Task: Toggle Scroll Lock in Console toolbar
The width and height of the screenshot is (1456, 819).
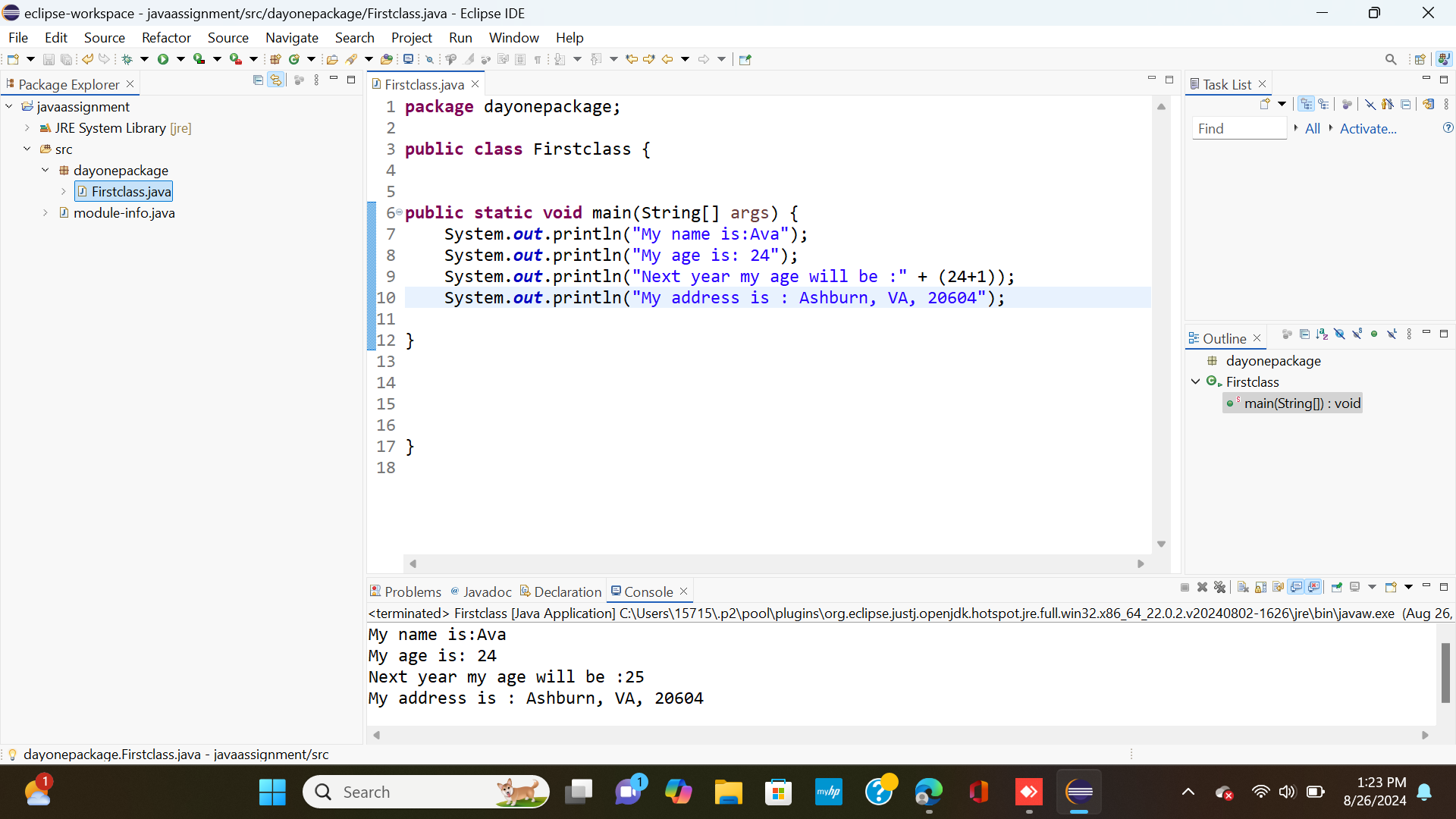Action: pyautogui.click(x=1260, y=587)
